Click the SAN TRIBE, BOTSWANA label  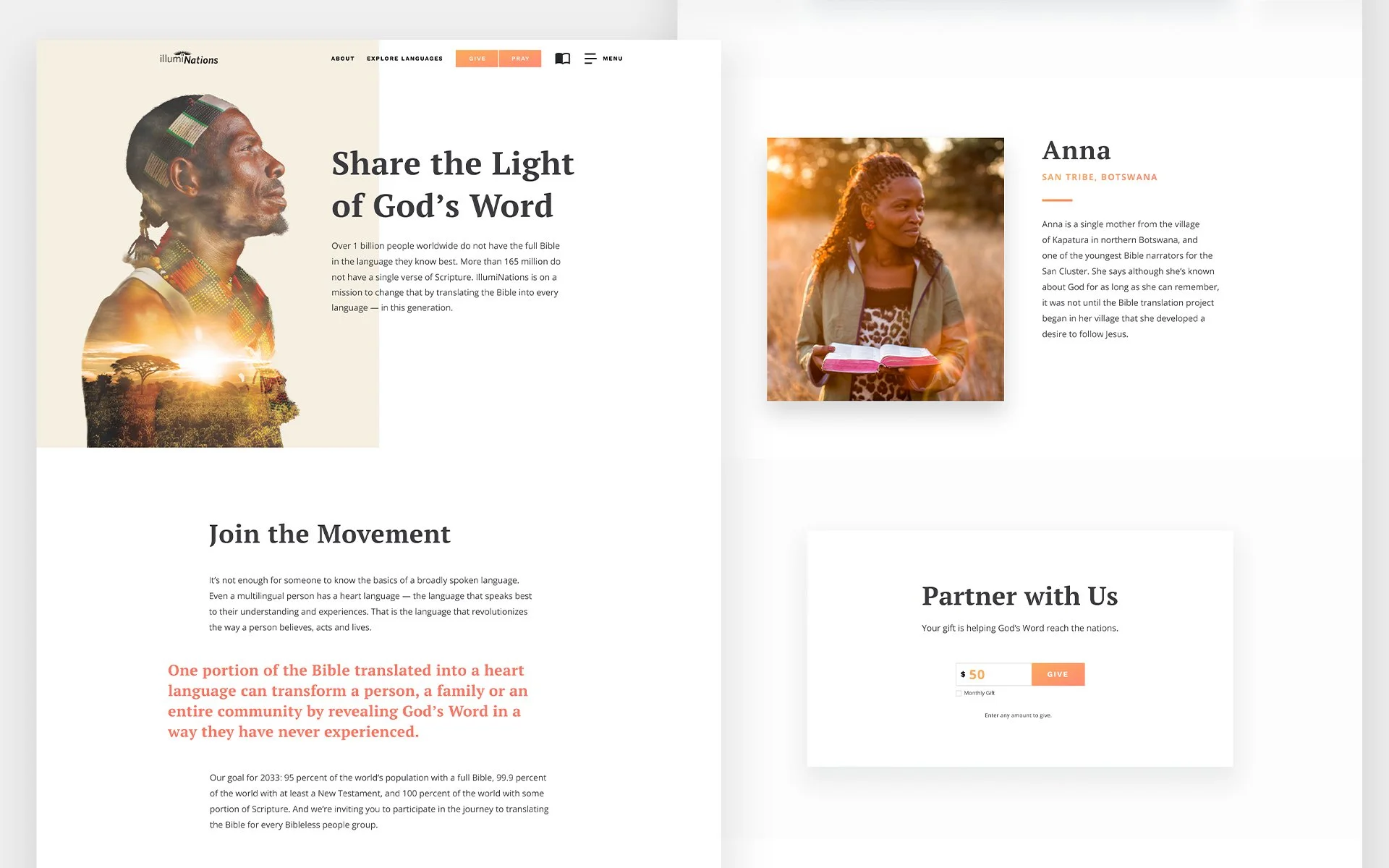click(1100, 177)
